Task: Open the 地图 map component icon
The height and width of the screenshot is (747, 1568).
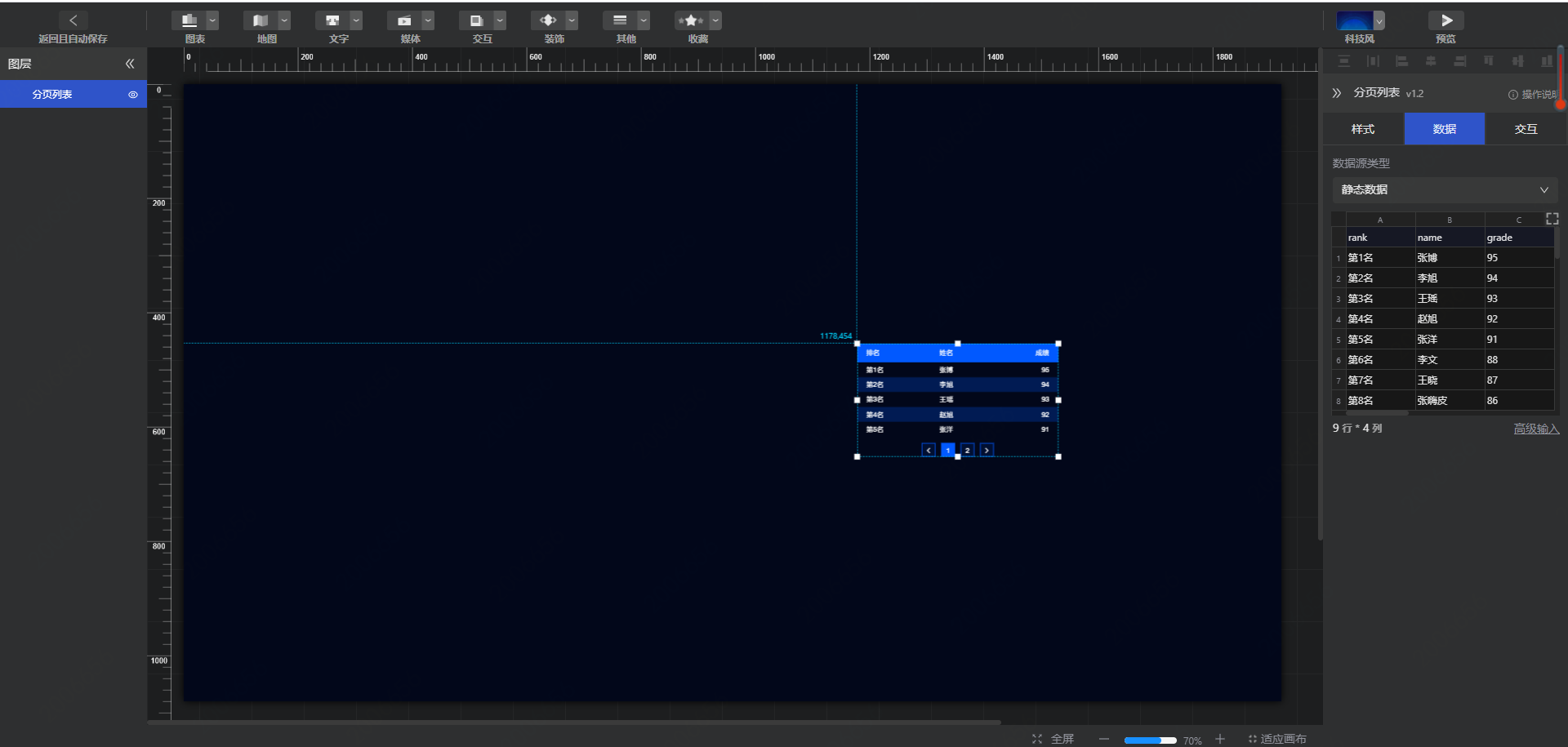Action: [x=261, y=20]
